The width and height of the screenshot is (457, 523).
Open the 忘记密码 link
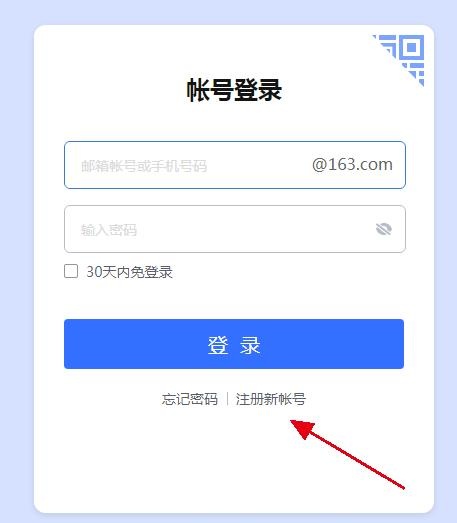190,399
